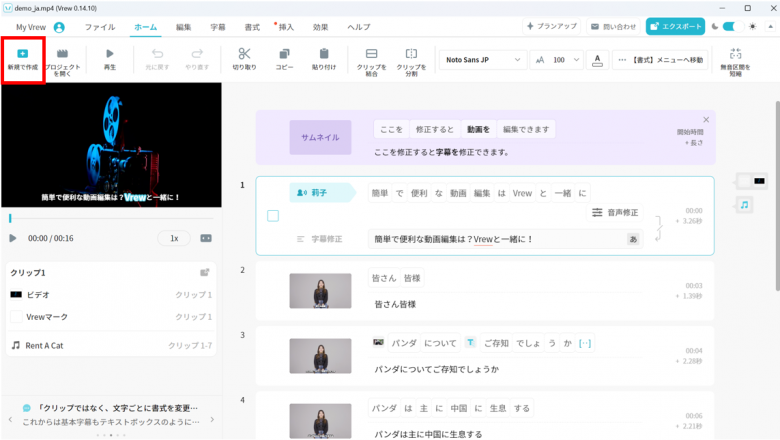Image resolution: width=780 pixels, height=440 pixels.
Task: Open the ヘルプ menu
Action: point(359,27)
